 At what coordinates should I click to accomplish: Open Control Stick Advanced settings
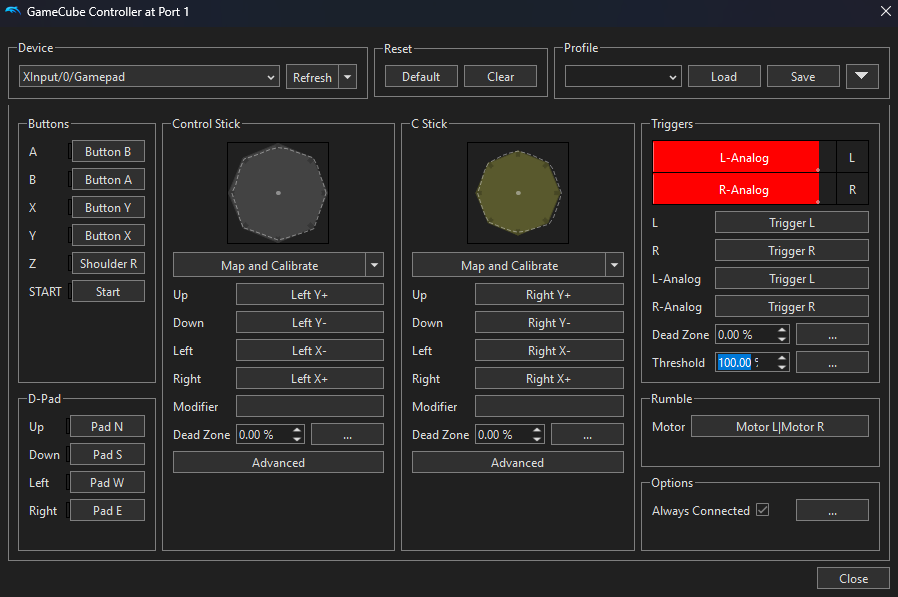[x=278, y=462]
